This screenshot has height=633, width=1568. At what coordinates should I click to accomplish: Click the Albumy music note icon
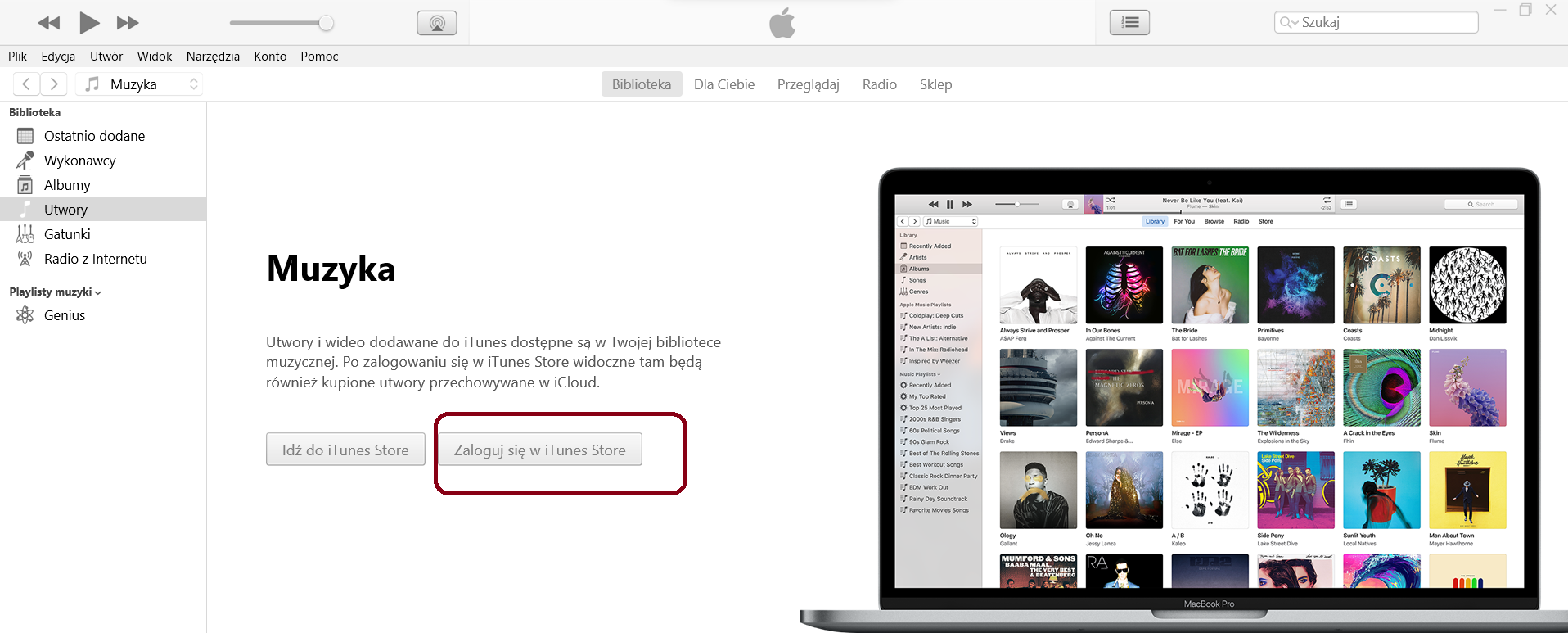tap(25, 185)
